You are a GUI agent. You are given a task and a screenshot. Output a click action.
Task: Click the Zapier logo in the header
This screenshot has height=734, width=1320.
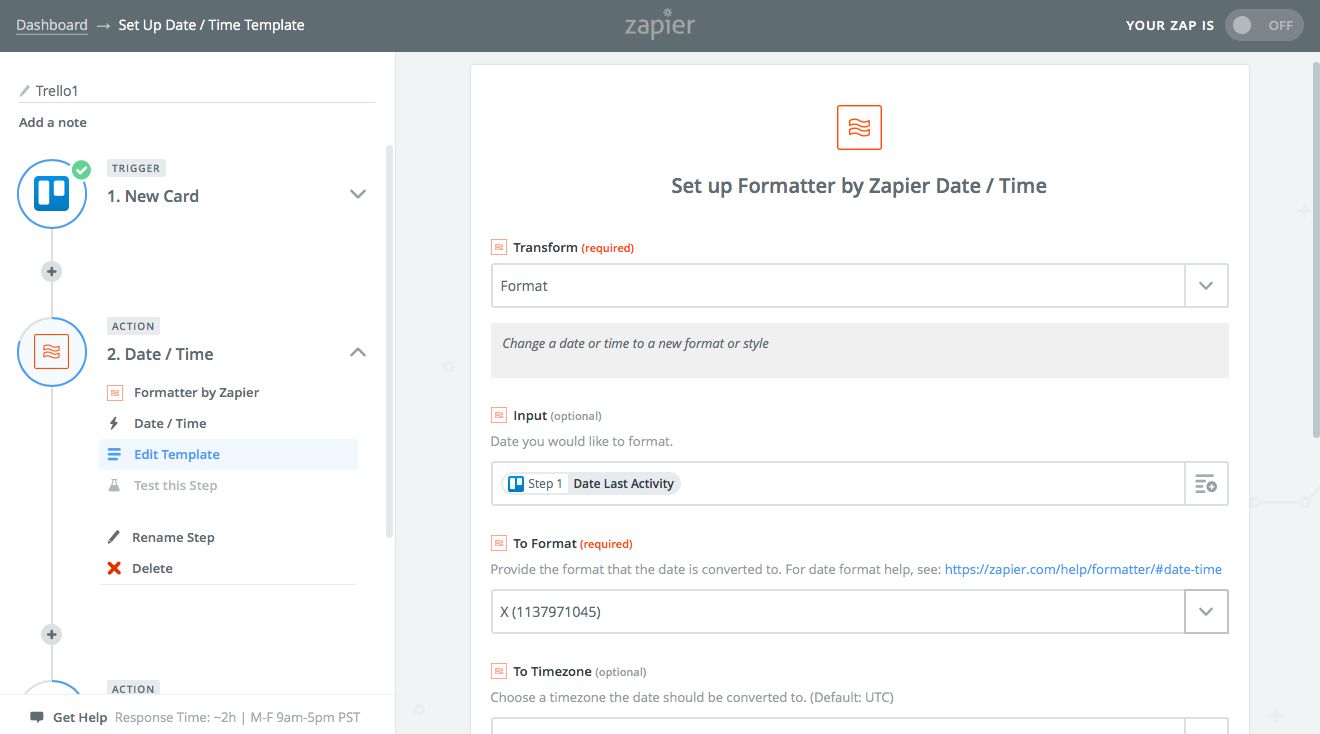coord(660,25)
